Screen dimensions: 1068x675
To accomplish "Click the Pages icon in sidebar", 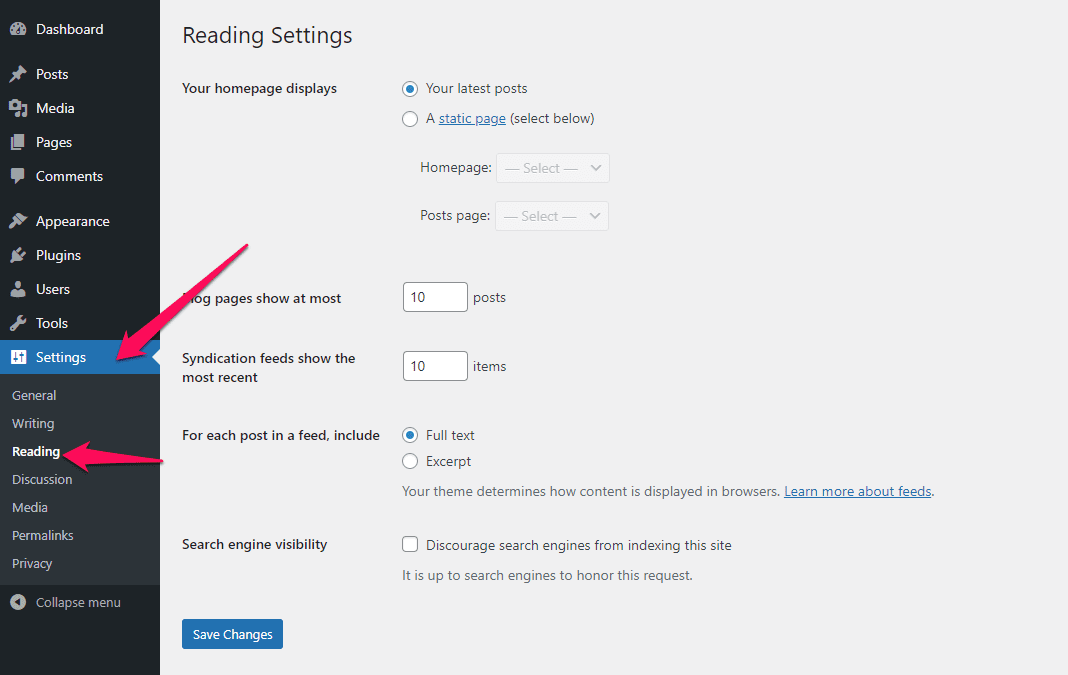I will [x=18, y=142].
